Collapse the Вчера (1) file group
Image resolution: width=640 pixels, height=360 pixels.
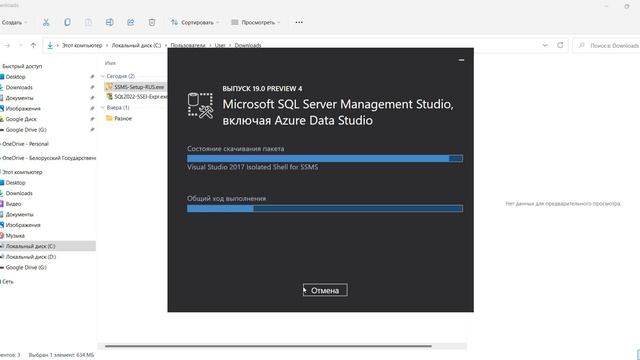(x=102, y=108)
